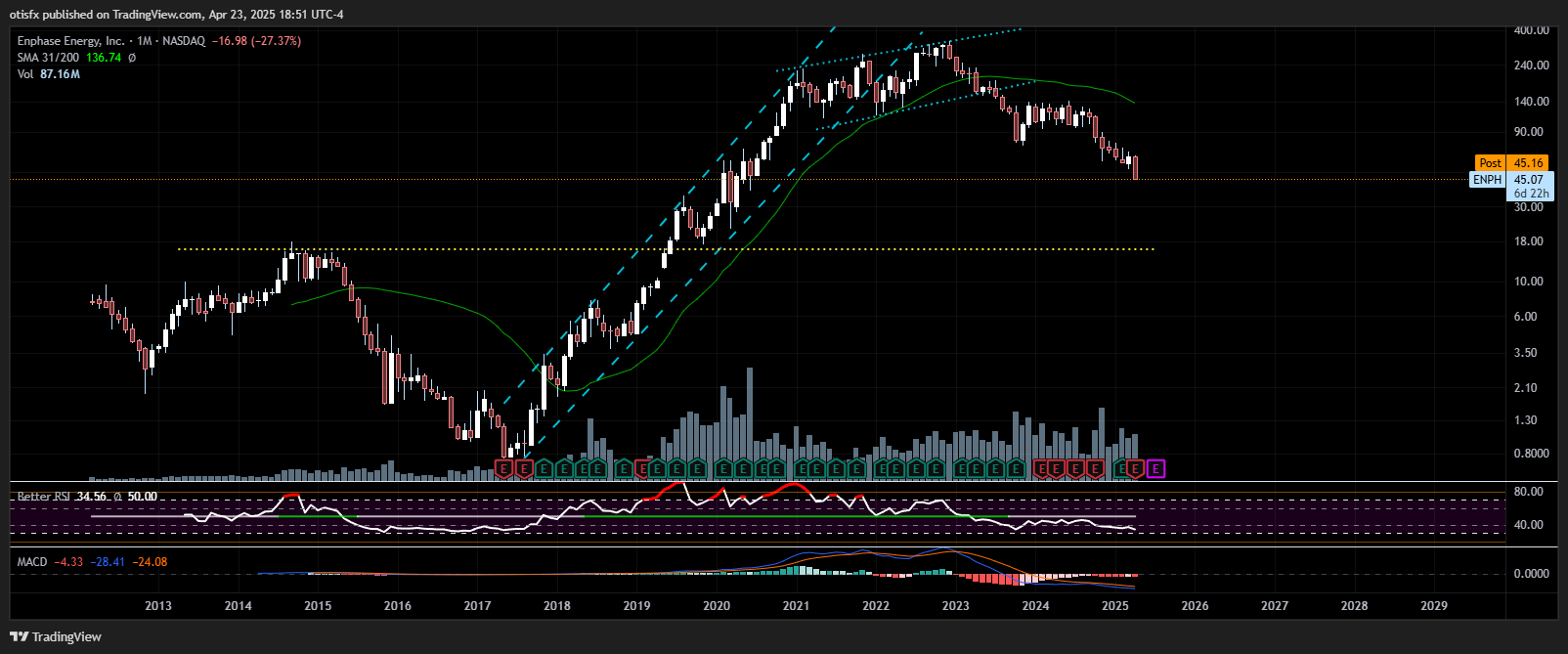Click the MACD line value -28.41
Image resolution: width=1568 pixels, height=654 pixels.
pos(108,562)
